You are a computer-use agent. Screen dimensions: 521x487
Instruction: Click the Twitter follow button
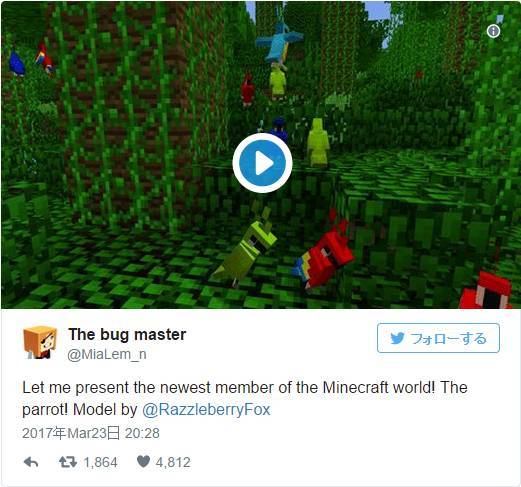(438, 338)
